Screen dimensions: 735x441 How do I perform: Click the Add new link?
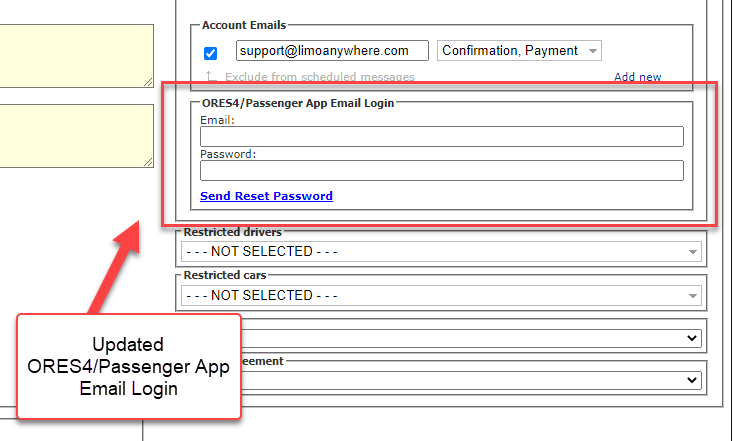[637, 77]
